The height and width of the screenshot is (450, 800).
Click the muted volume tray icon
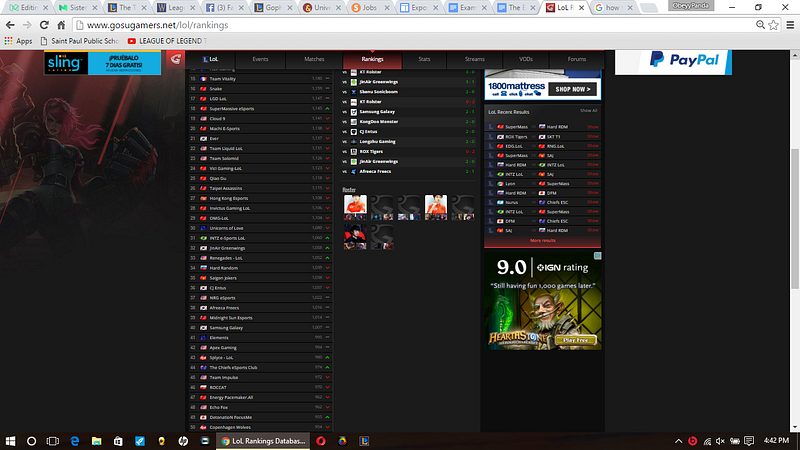click(x=720, y=441)
